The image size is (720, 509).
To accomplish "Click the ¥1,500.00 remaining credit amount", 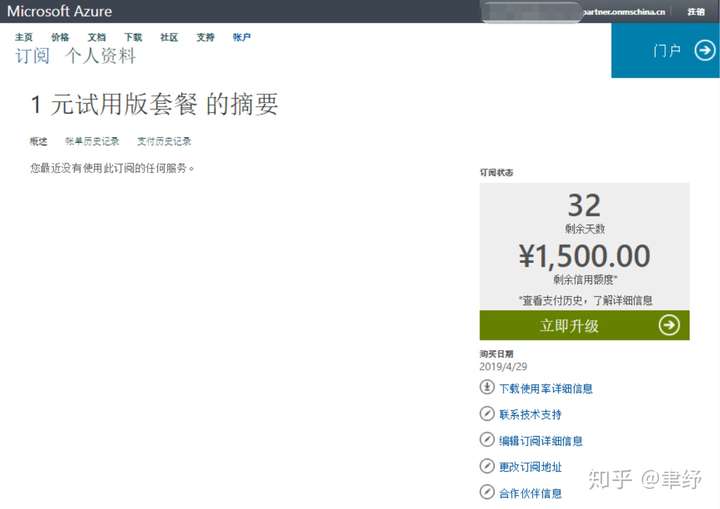I will tap(585, 256).
